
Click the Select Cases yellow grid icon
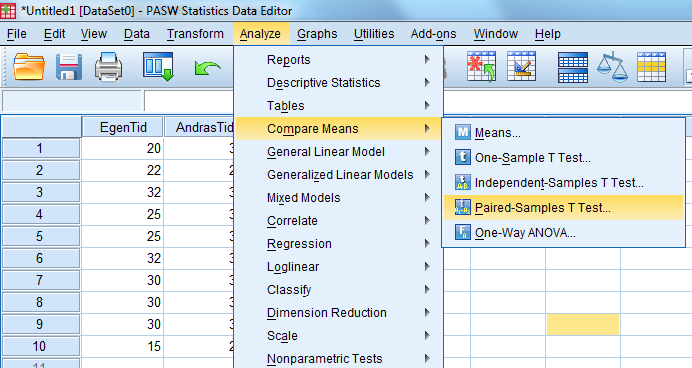651,67
